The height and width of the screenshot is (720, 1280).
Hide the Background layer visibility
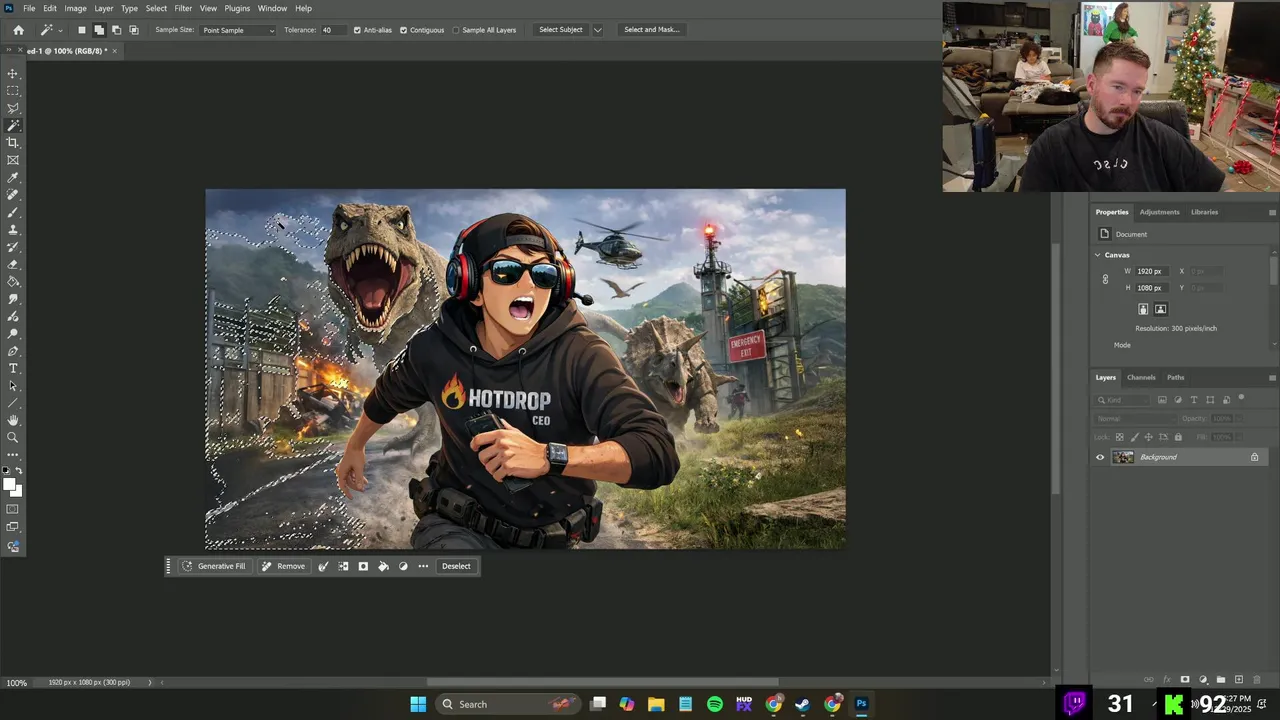[x=1100, y=457]
